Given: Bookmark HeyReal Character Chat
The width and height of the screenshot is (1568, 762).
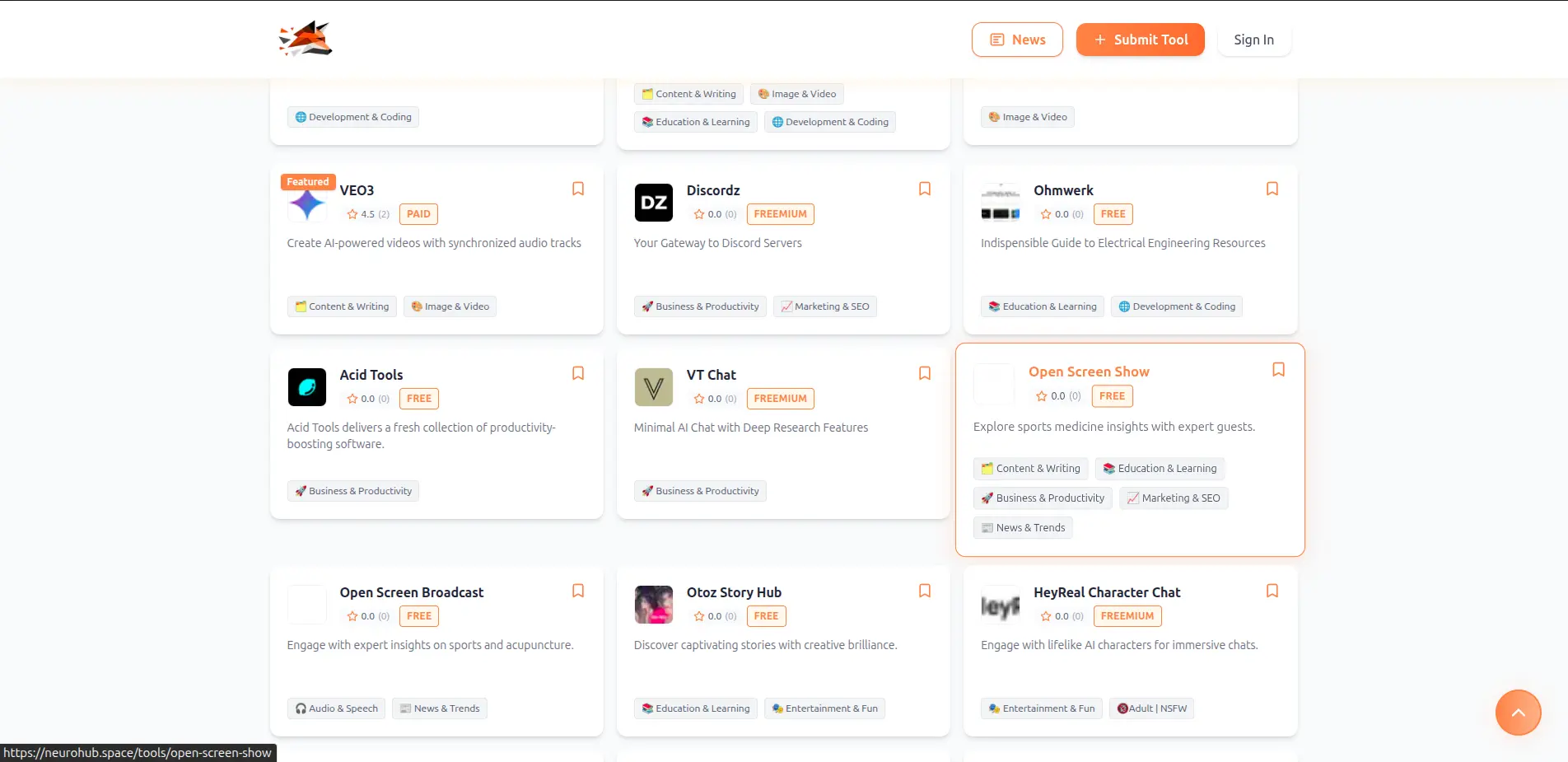Looking at the screenshot, I should click(x=1272, y=591).
